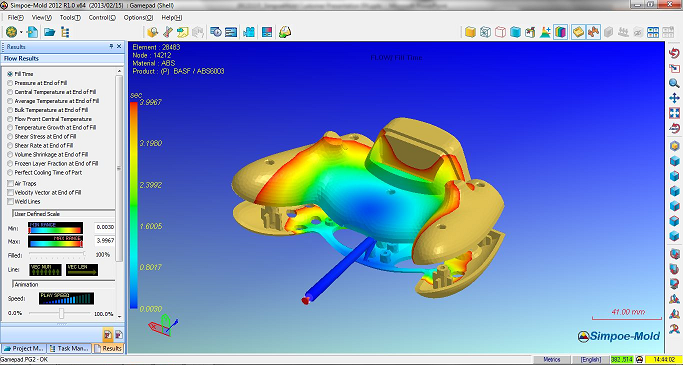This screenshot has width=683, height=365.
Task: Click the Project Manager tab
Action: point(24,348)
